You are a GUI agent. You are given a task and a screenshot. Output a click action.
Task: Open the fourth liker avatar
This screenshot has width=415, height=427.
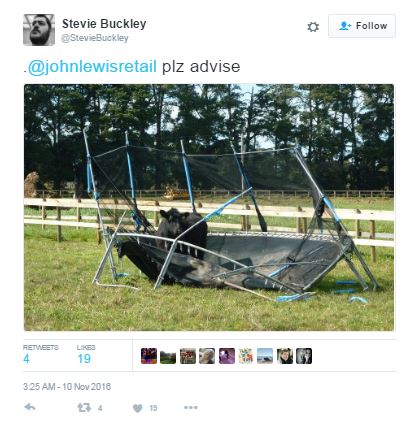(x=207, y=356)
